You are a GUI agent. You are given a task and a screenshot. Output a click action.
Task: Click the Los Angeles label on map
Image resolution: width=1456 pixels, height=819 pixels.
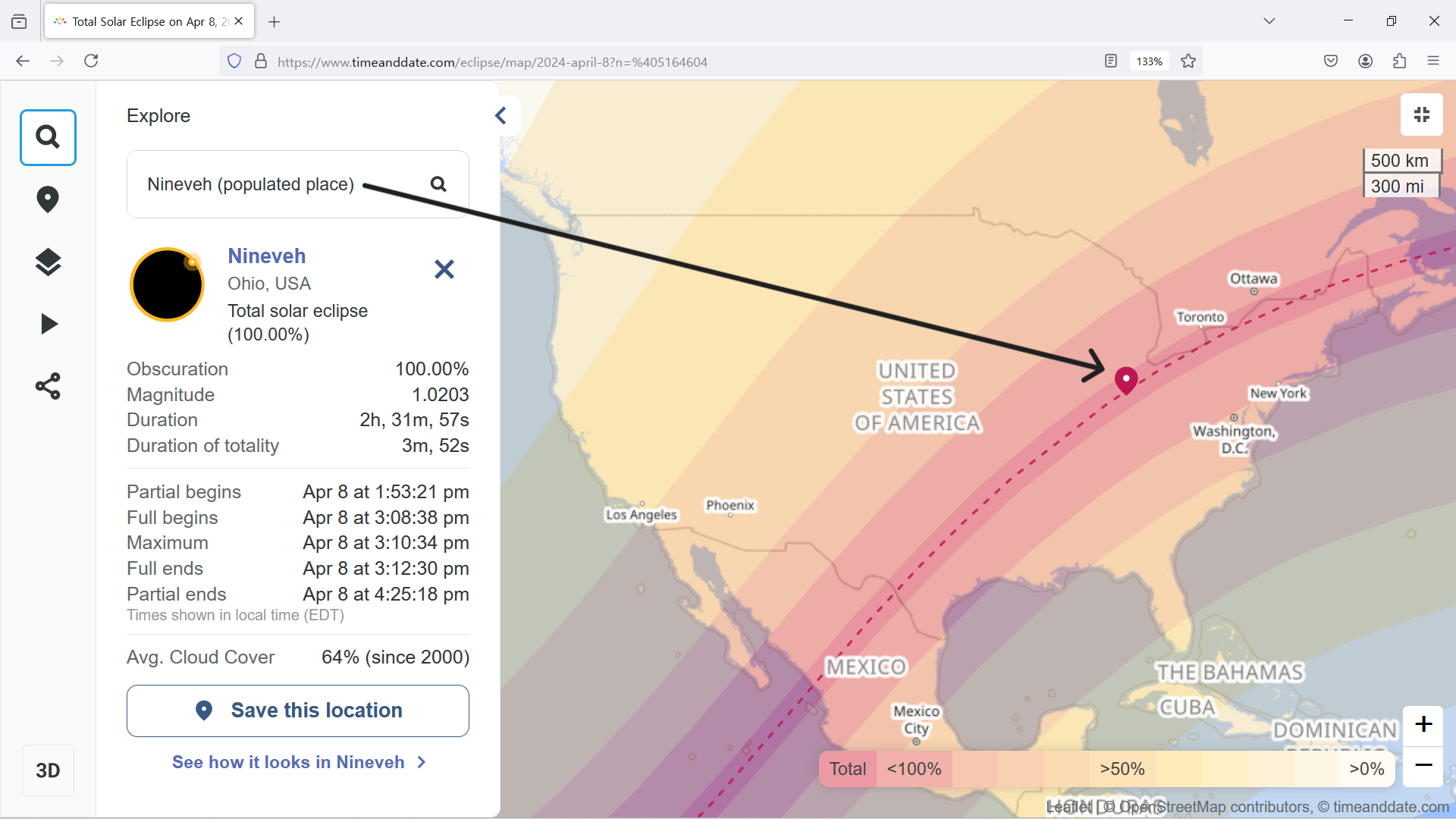coord(641,514)
